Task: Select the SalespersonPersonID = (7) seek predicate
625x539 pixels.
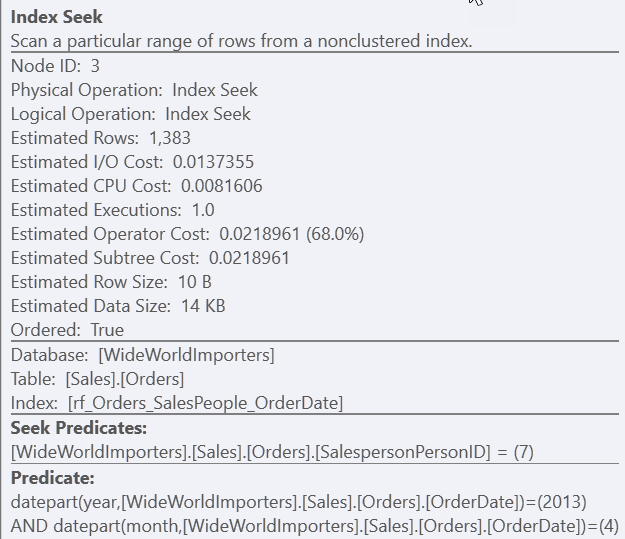Action: 272,452
